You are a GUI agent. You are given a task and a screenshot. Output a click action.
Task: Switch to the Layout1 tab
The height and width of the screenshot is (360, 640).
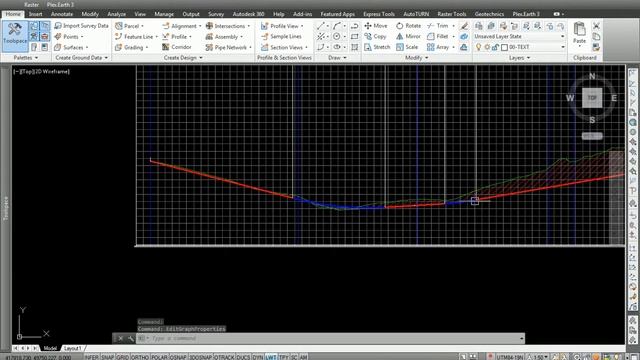pyautogui.click(x=73, y=348)
